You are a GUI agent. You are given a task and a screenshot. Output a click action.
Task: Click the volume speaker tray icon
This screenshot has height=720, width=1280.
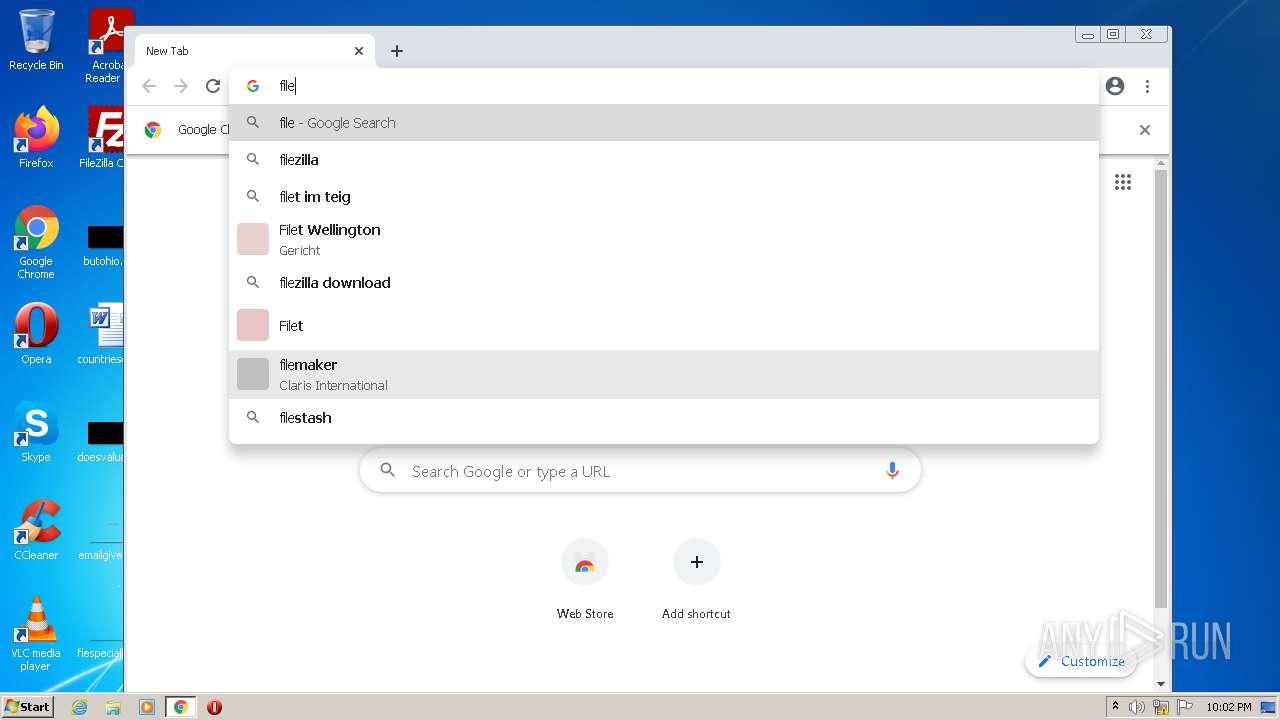tap(1137, 707)
